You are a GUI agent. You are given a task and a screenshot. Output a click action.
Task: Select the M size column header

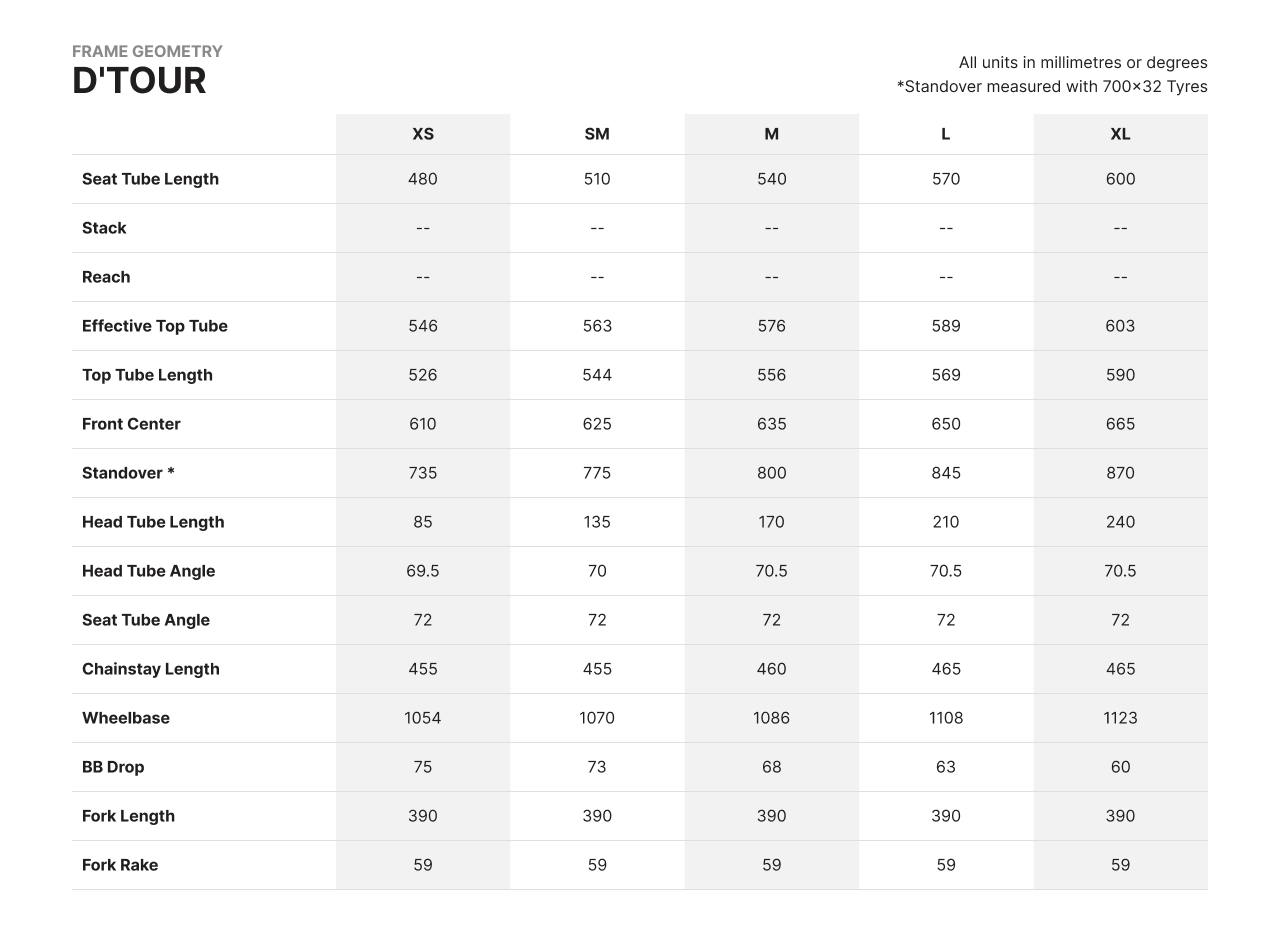point(771,134)
